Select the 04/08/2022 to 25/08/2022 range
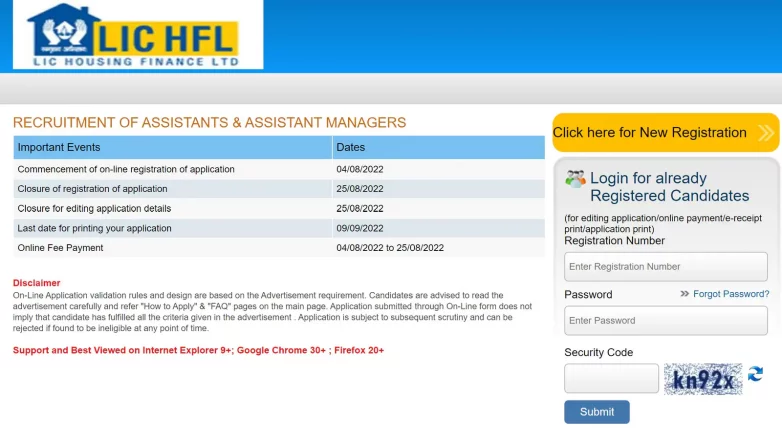The width and height of the screenshot is (782, 439). (x=390, y=248)
